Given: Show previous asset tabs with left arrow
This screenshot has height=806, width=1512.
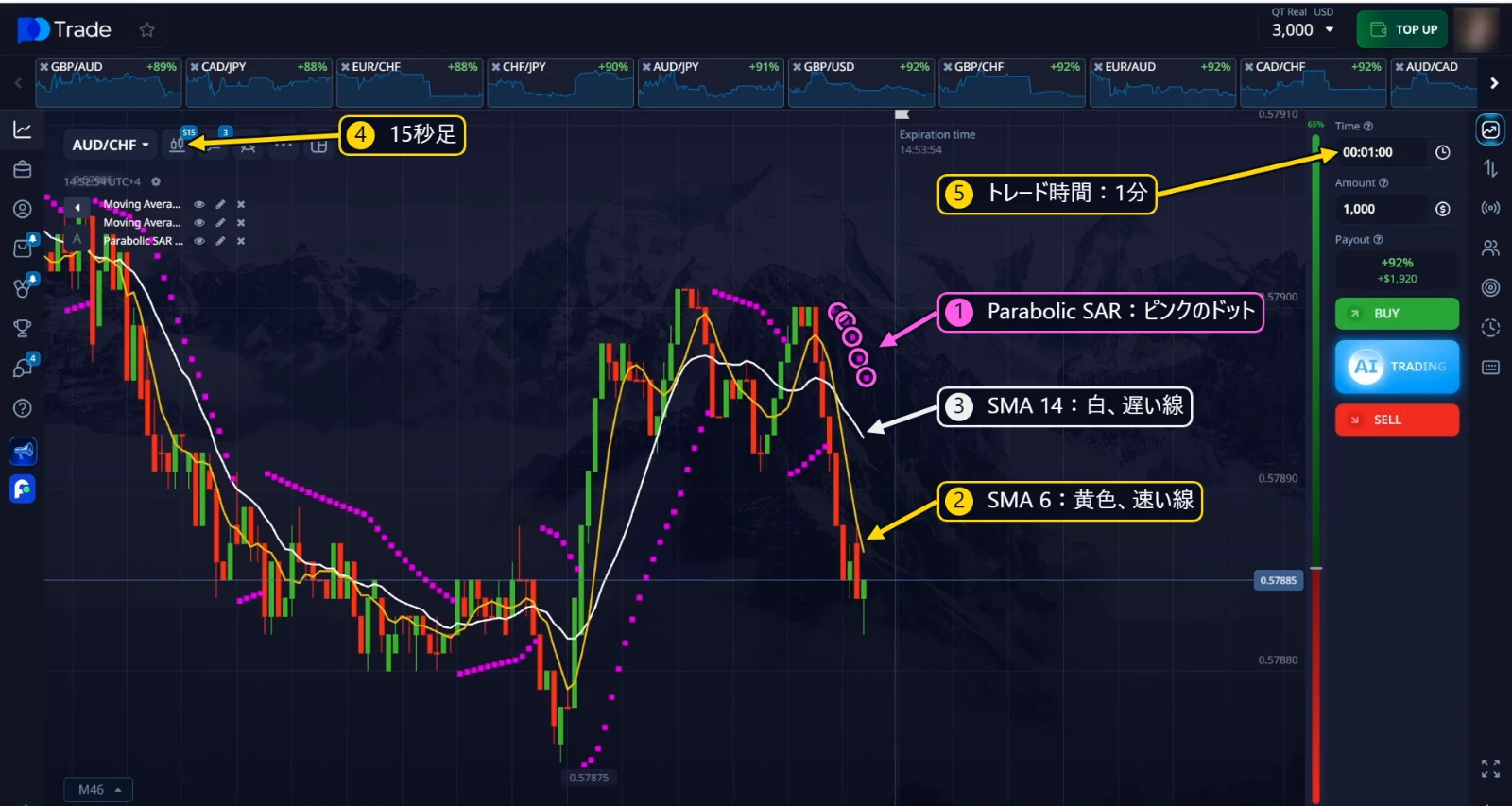Looking at the screenshot, I should click(x=18, y=83).
